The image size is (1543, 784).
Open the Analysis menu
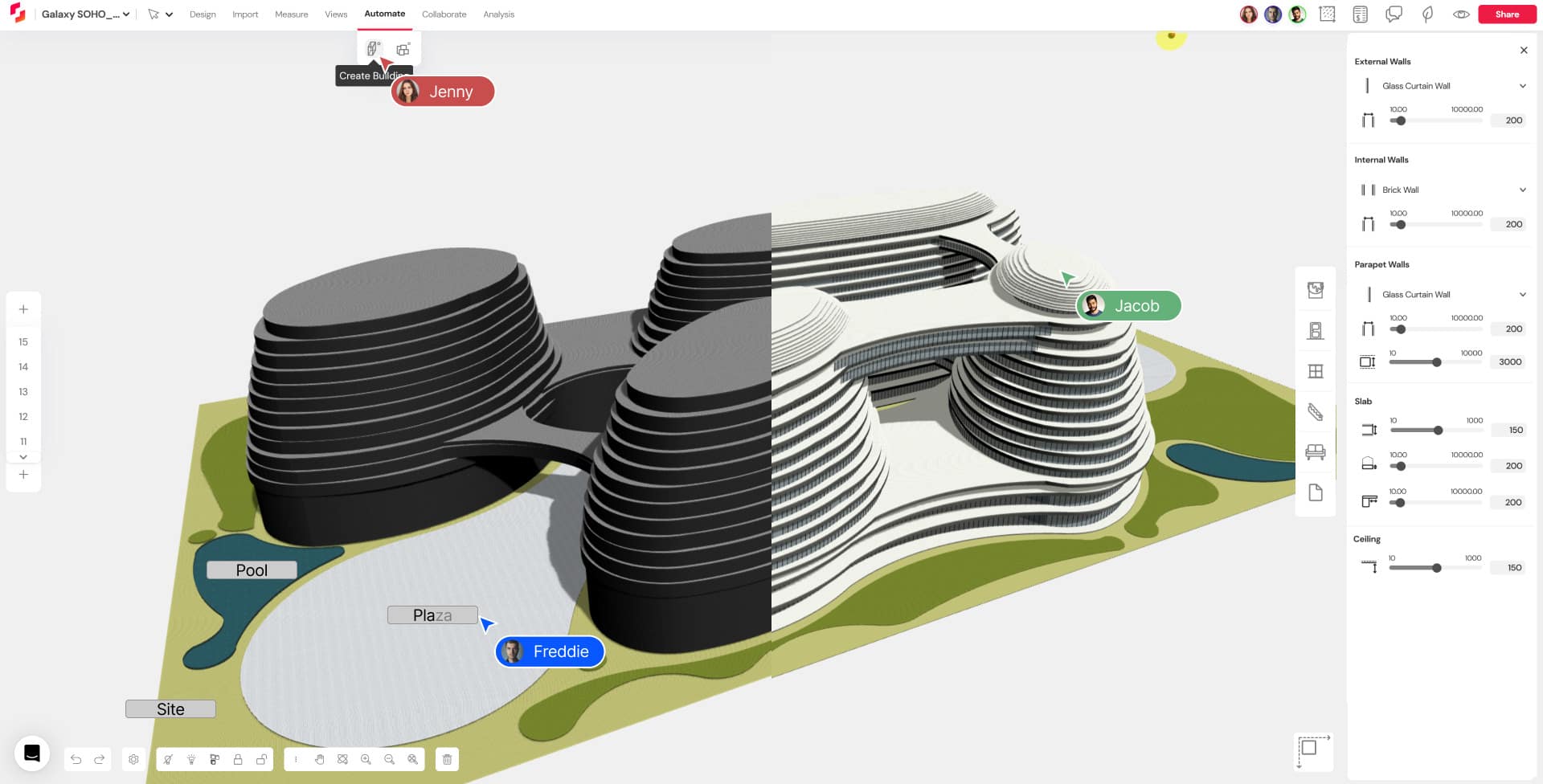[x=498, y=14]
